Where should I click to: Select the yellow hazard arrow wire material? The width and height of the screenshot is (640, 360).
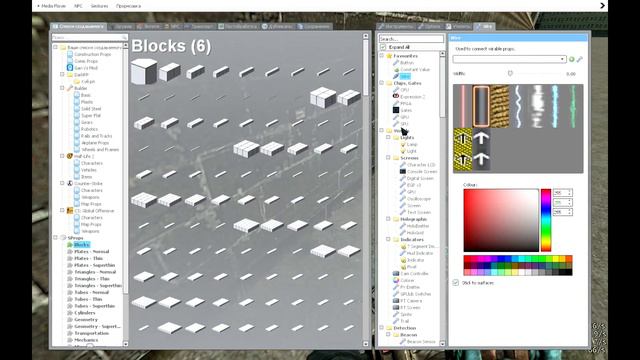(463, 149)
